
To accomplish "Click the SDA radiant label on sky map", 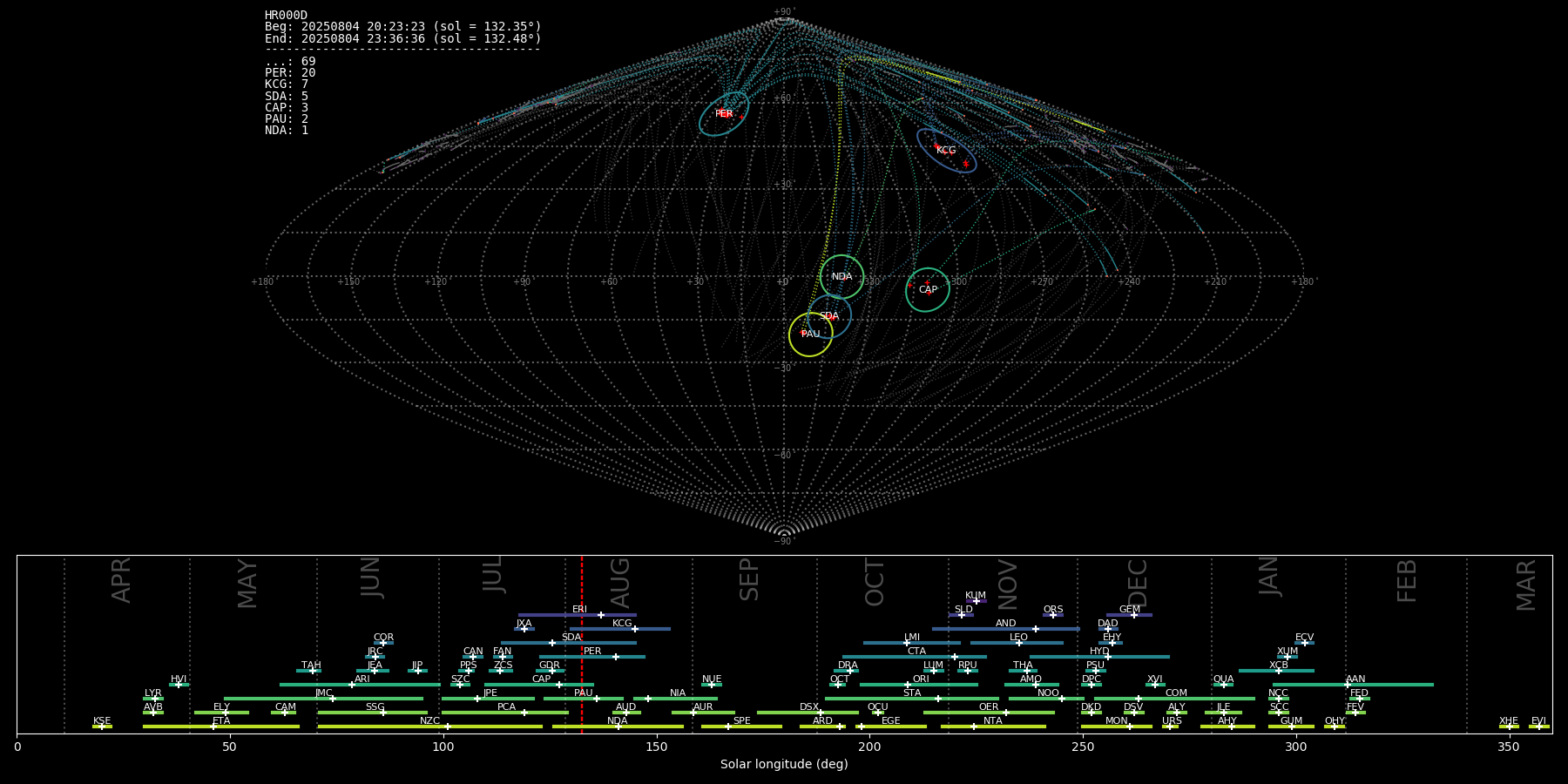I will pos(829,316).
